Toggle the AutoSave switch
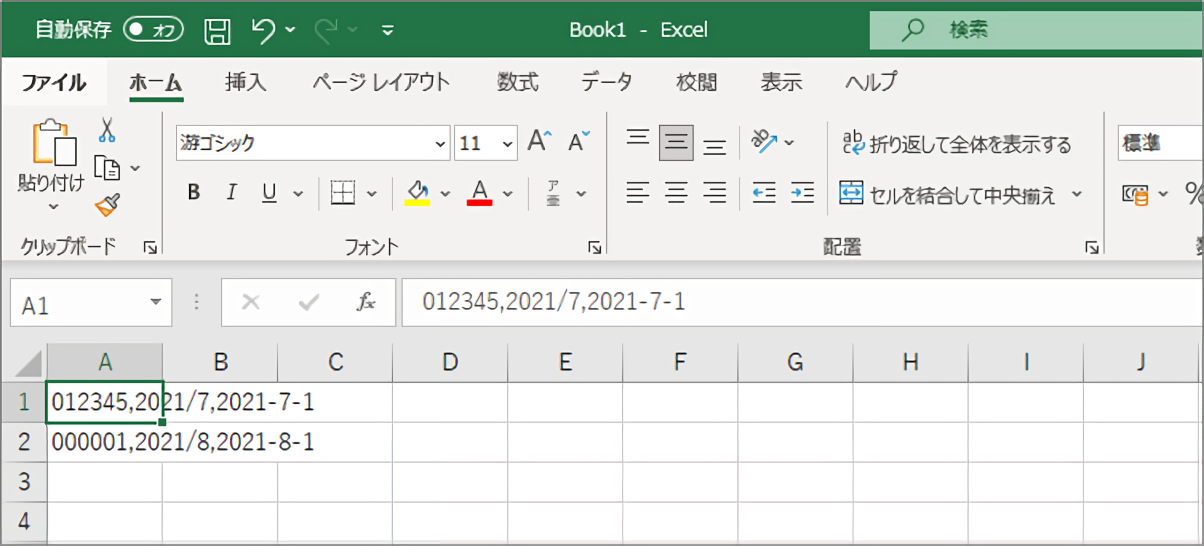The image size is (1204, 546). pyautogui.click(x=153, y=30)
